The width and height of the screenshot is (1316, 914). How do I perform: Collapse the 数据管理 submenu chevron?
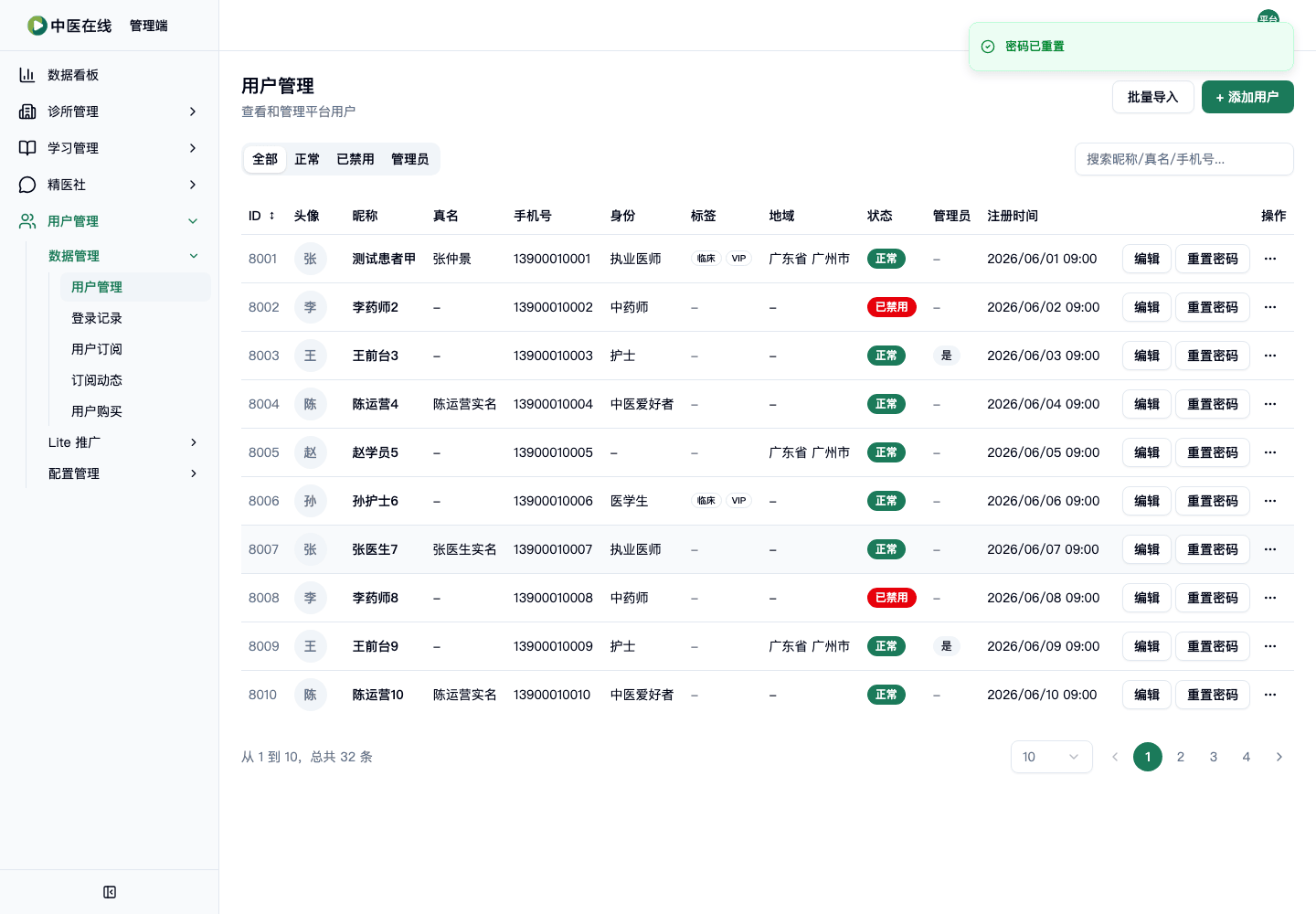[194, 256]
